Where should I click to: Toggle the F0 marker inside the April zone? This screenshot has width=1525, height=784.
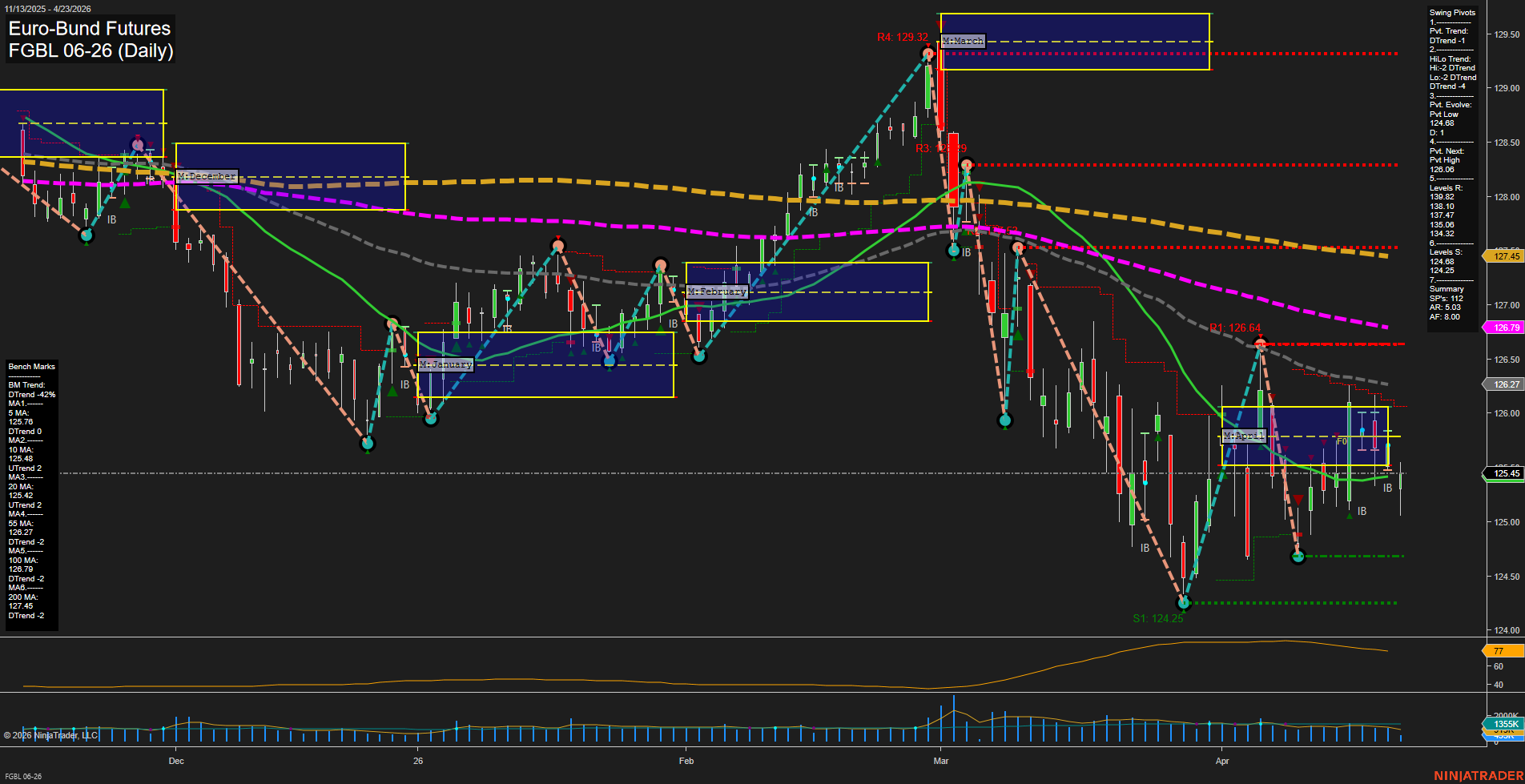1342,440
